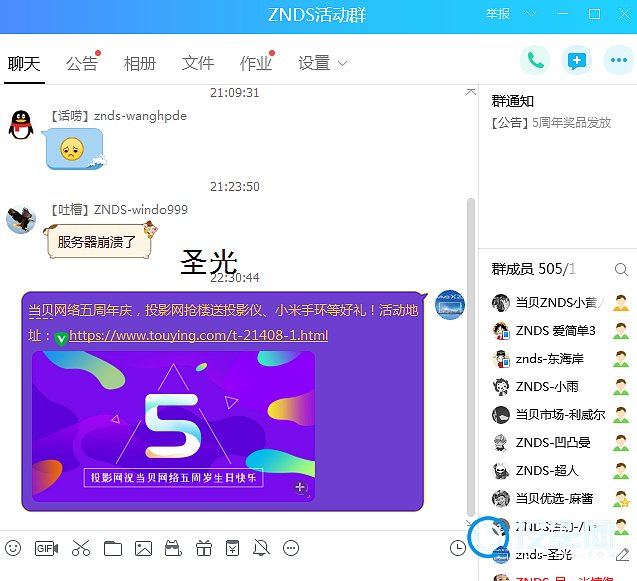Select member znds-圣光
Viewport: 637px width, 581px height.
(x=560, y=555)
